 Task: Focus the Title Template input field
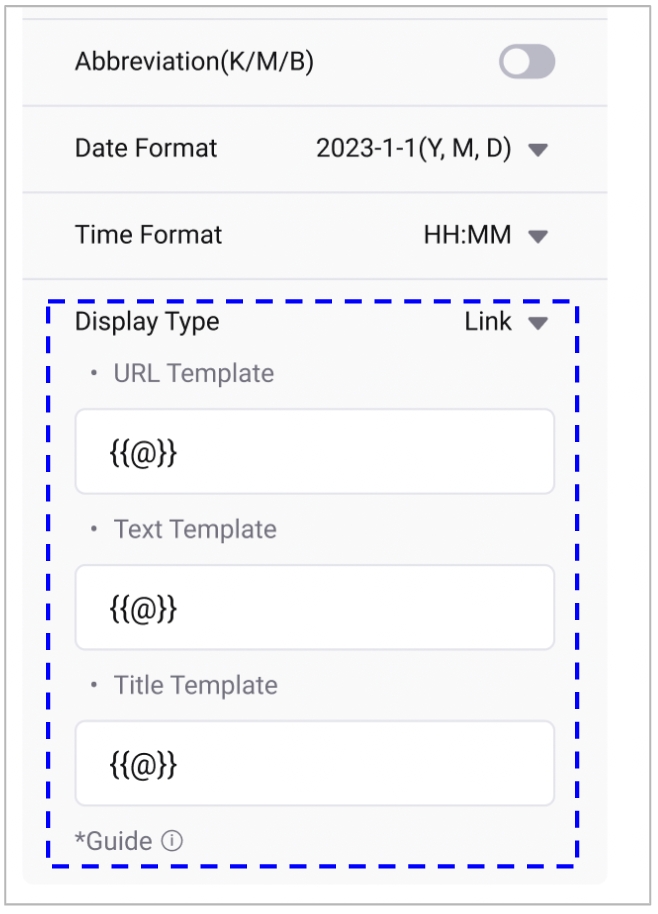pos(314,764)
